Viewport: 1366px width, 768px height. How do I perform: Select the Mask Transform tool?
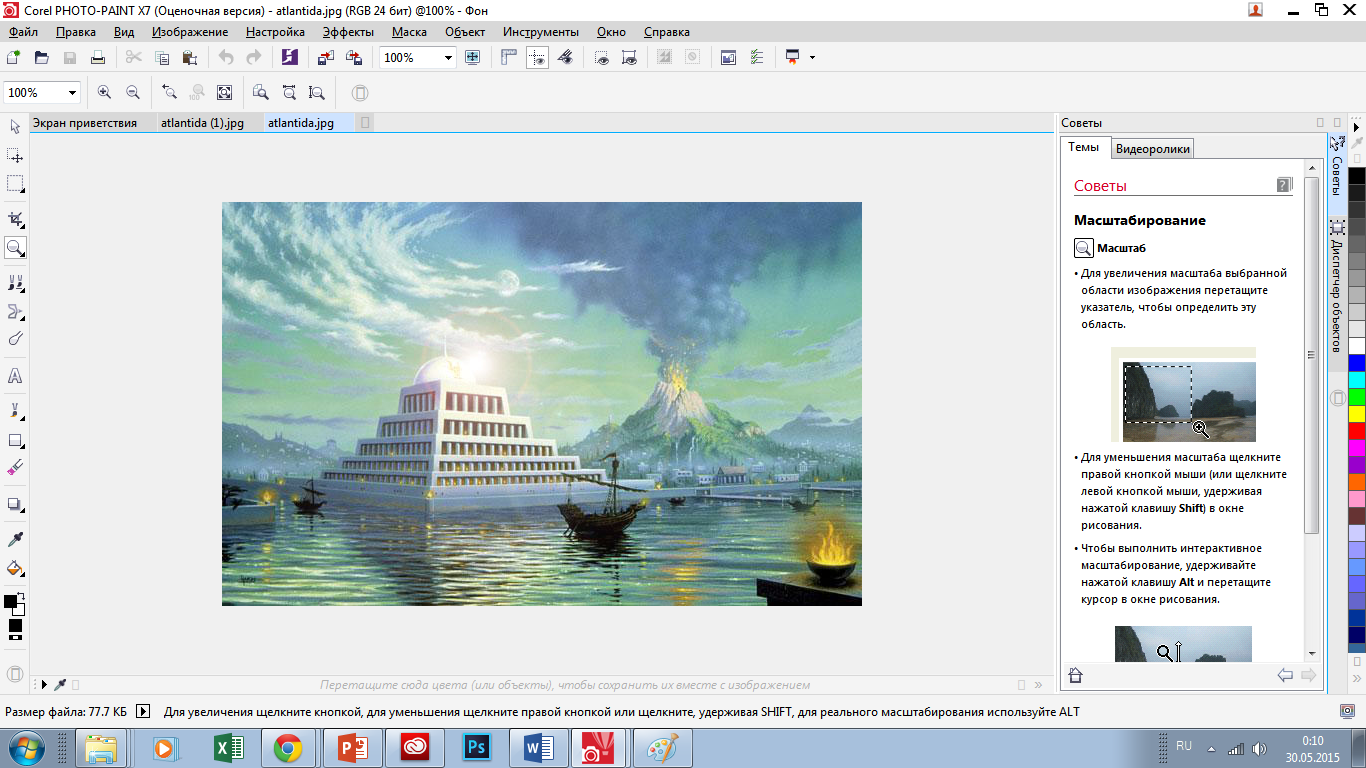tap(15, 156)
